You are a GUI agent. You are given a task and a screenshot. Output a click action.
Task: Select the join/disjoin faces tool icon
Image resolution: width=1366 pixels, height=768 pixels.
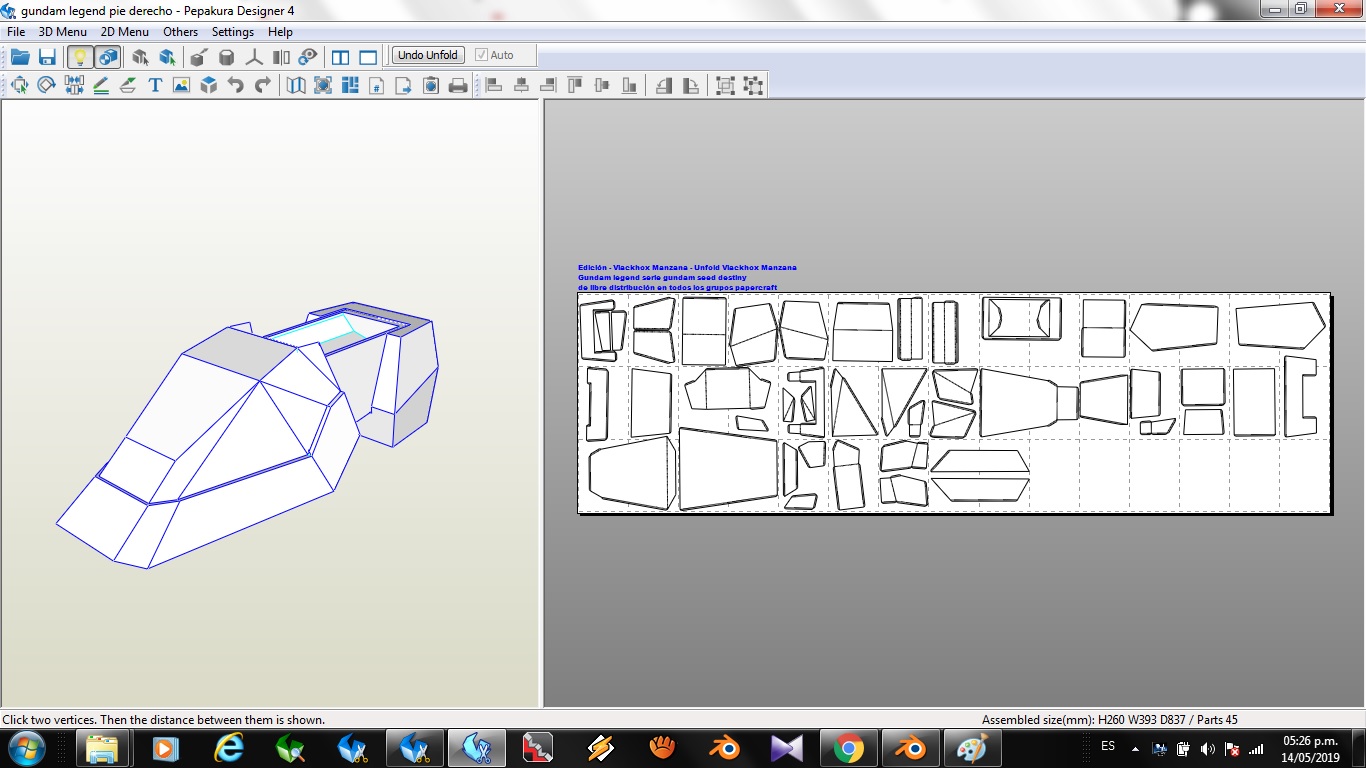click(73, 85)
